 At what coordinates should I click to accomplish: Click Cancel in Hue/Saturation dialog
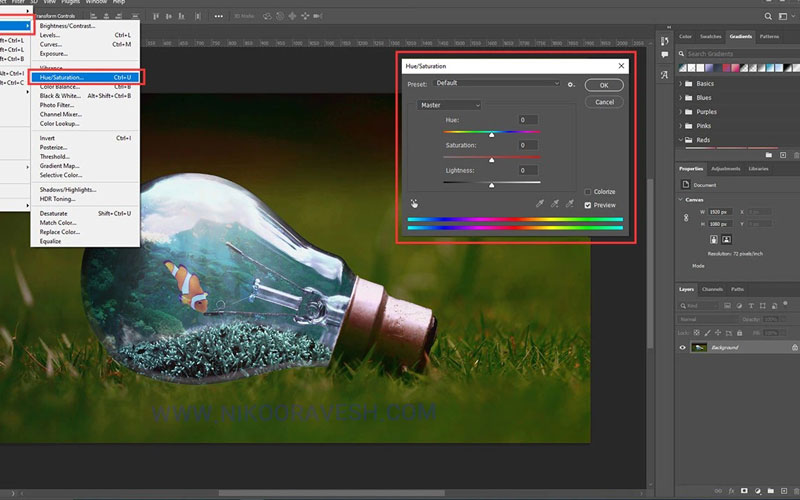(x=604, y=102)
